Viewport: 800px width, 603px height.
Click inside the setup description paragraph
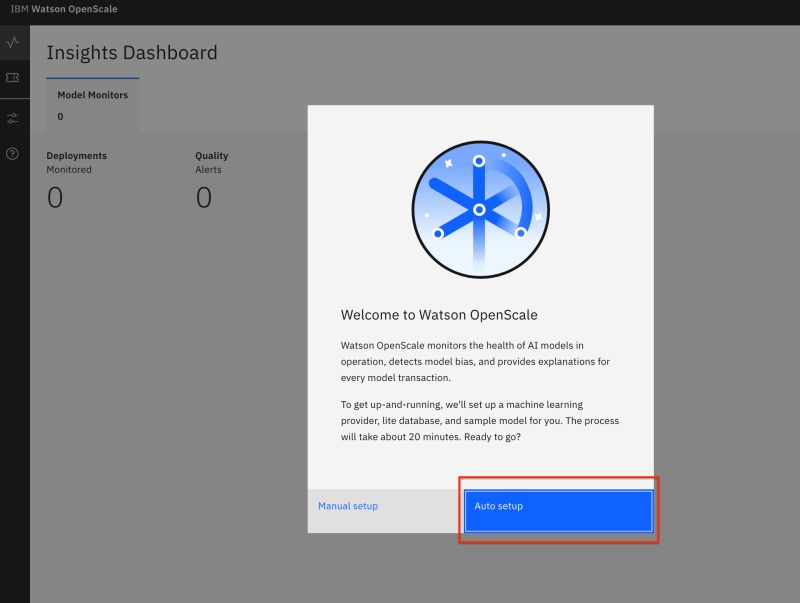point(481,362)
